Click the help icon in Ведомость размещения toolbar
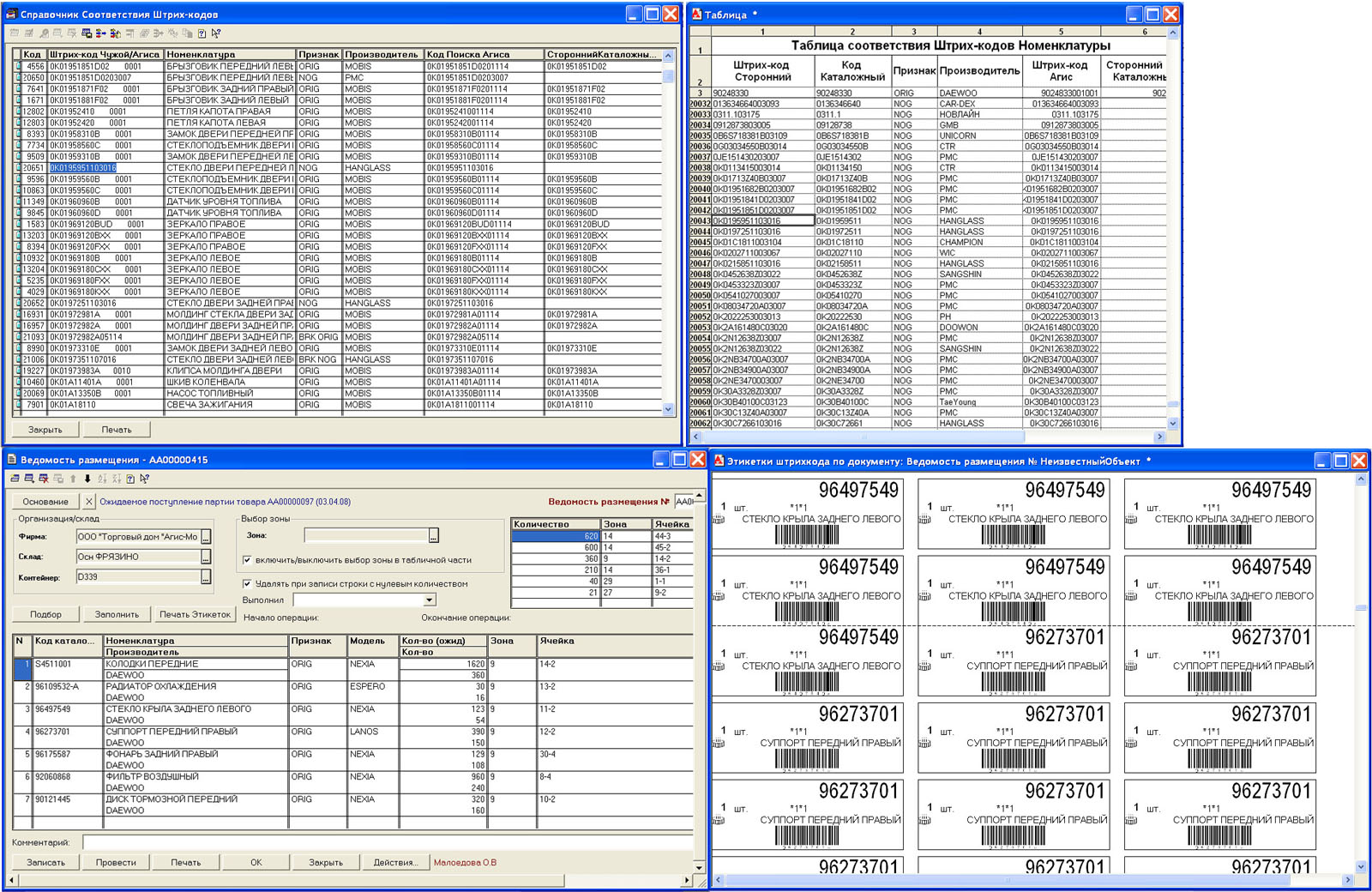Image resolution: width=1372 pixels, height=892 pixels. click(x=130, y=479)
